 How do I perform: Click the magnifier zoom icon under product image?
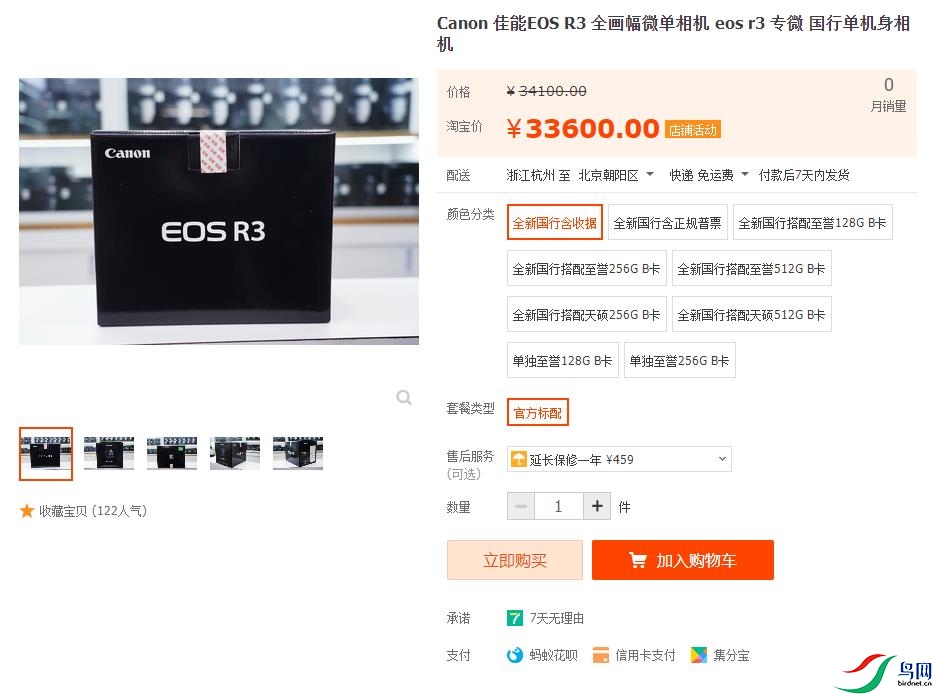point(404,397)
